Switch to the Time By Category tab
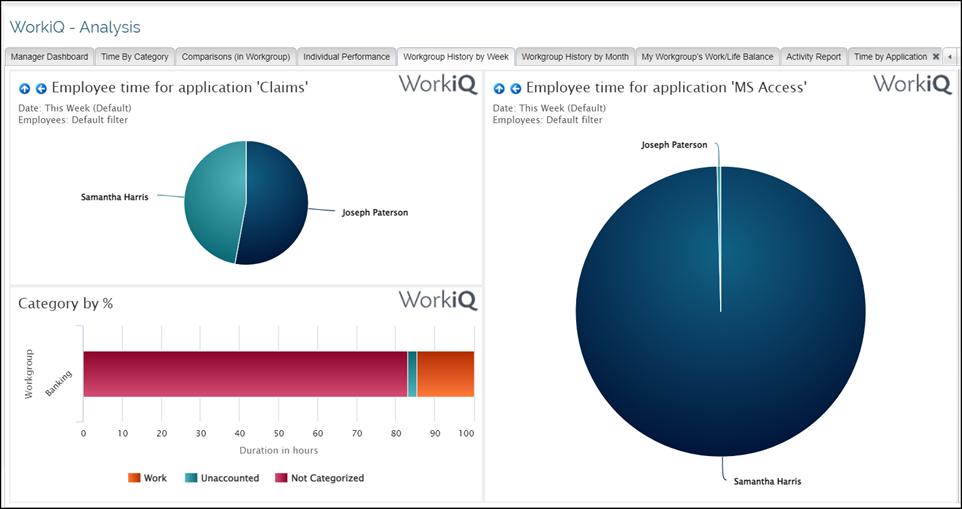 tap(135, 57)
